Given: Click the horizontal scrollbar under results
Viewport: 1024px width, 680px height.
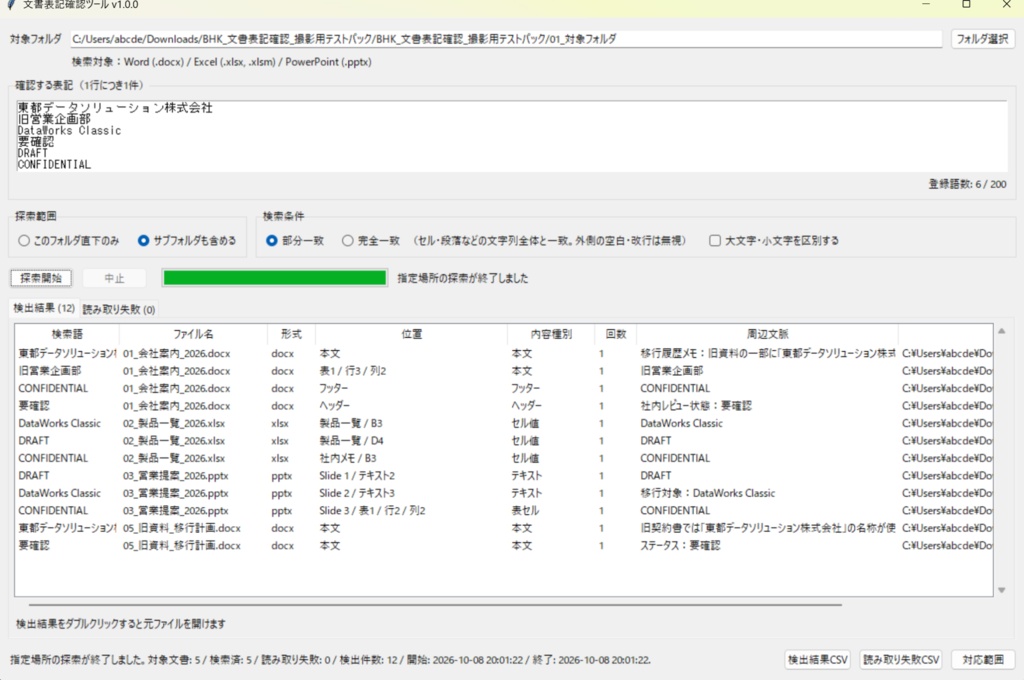Looking at the screenshot, I should pyautogui.click(x=435, y=605).
